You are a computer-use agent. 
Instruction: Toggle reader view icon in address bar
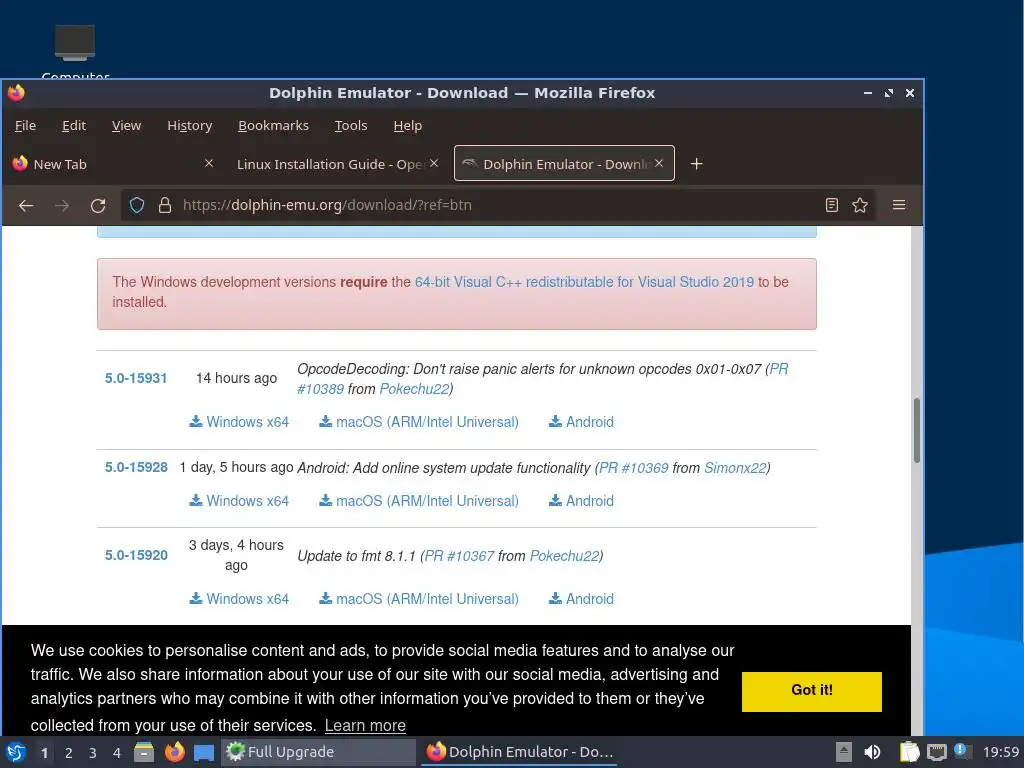[x=831, y=205]
